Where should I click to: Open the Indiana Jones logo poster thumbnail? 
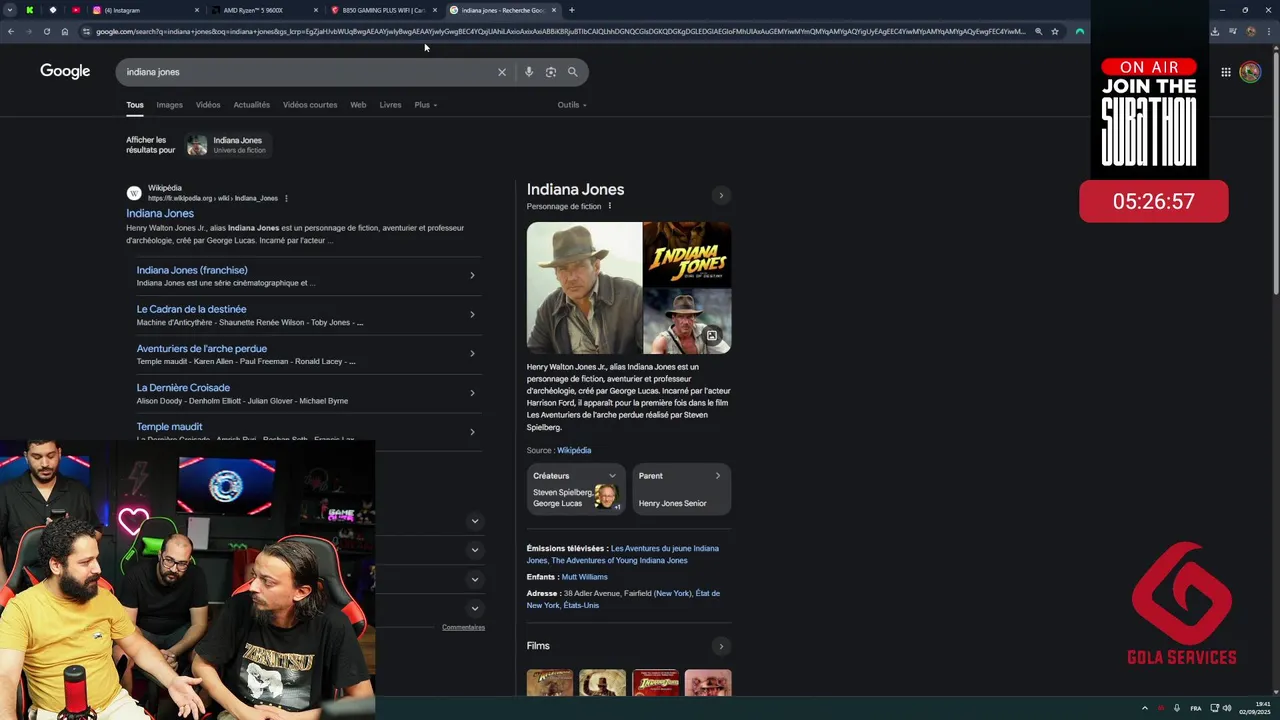pos(687,255)
